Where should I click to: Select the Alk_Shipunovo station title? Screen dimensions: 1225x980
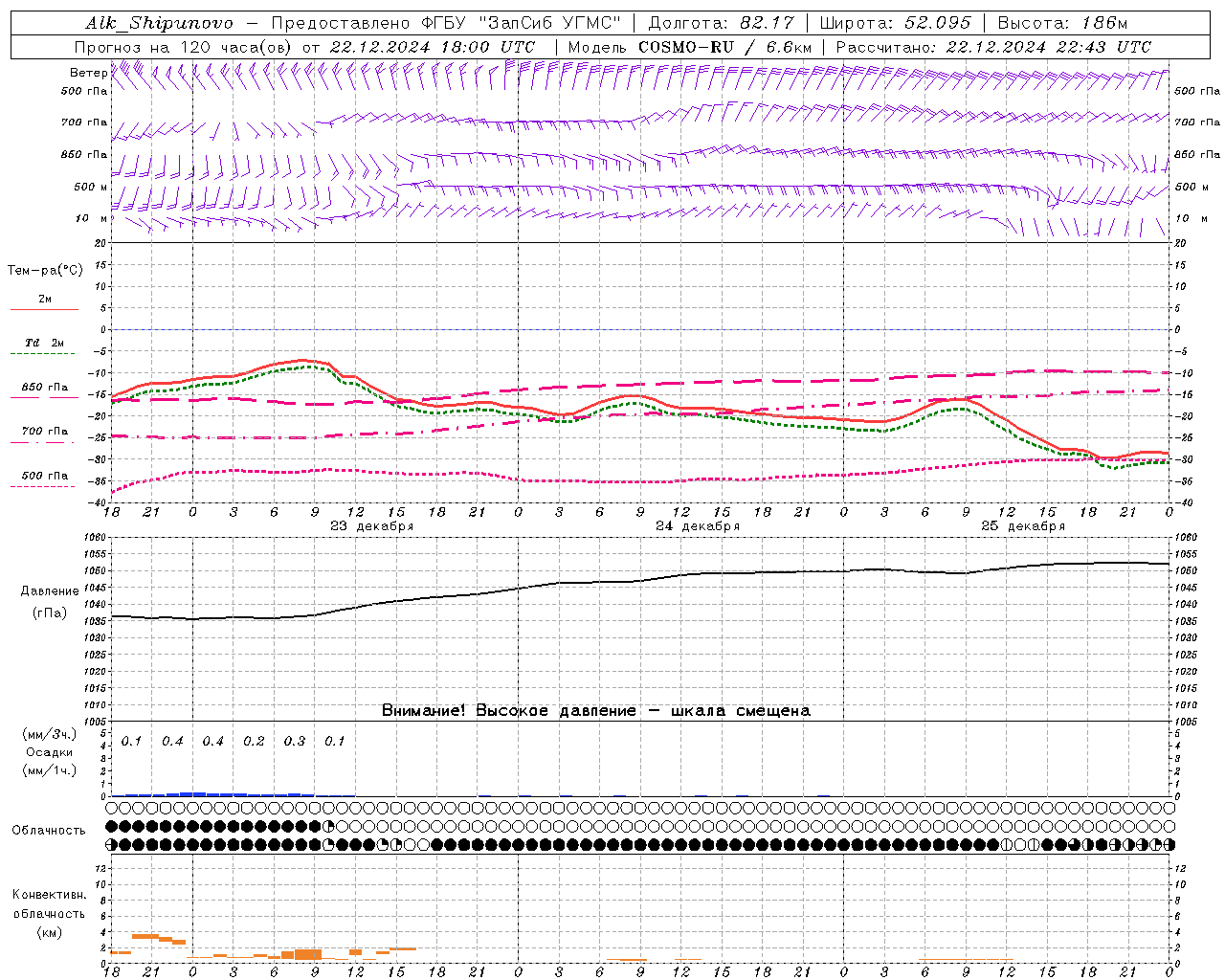pos(159,23)
